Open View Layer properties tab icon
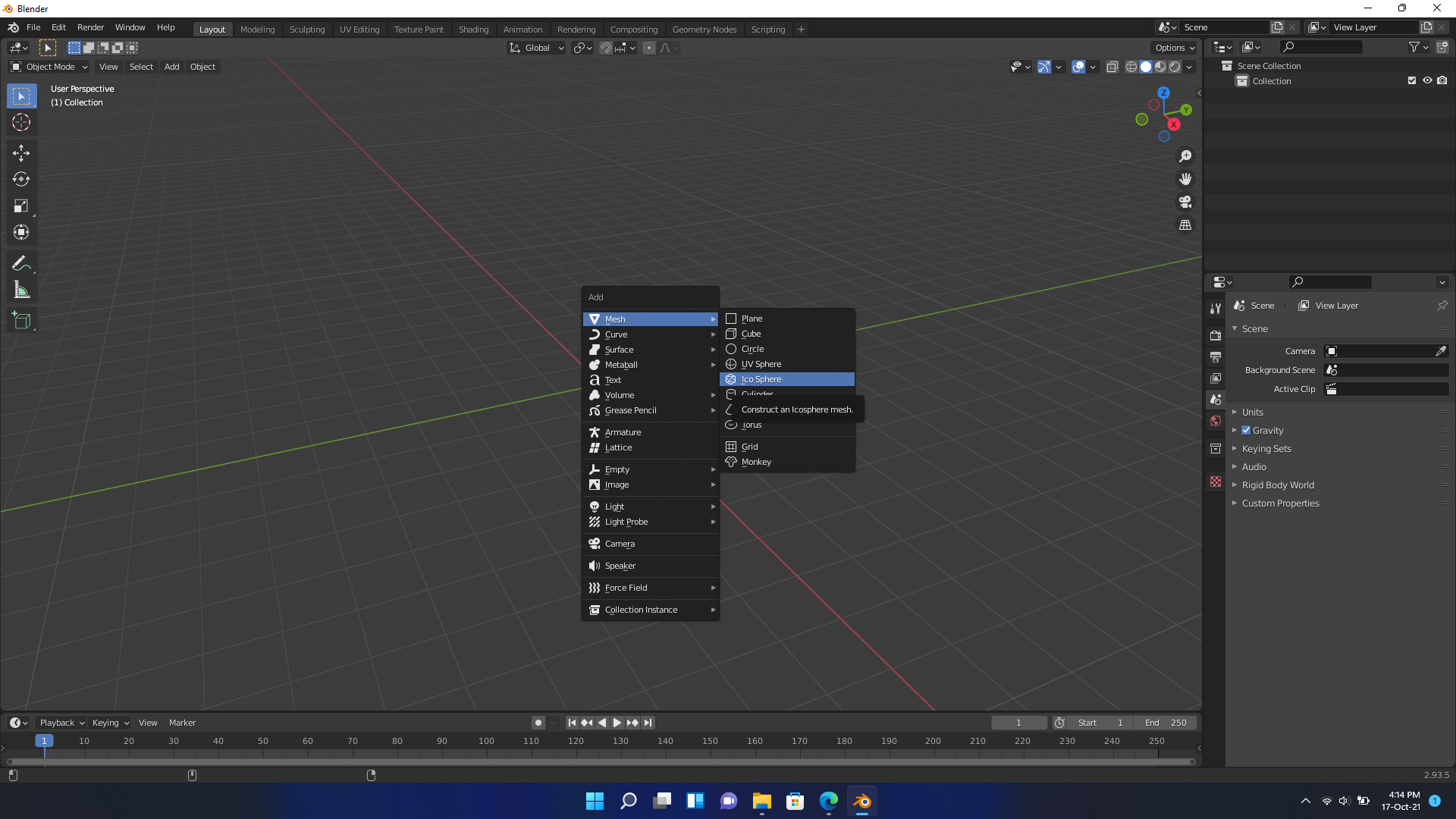 point(1216,378)
